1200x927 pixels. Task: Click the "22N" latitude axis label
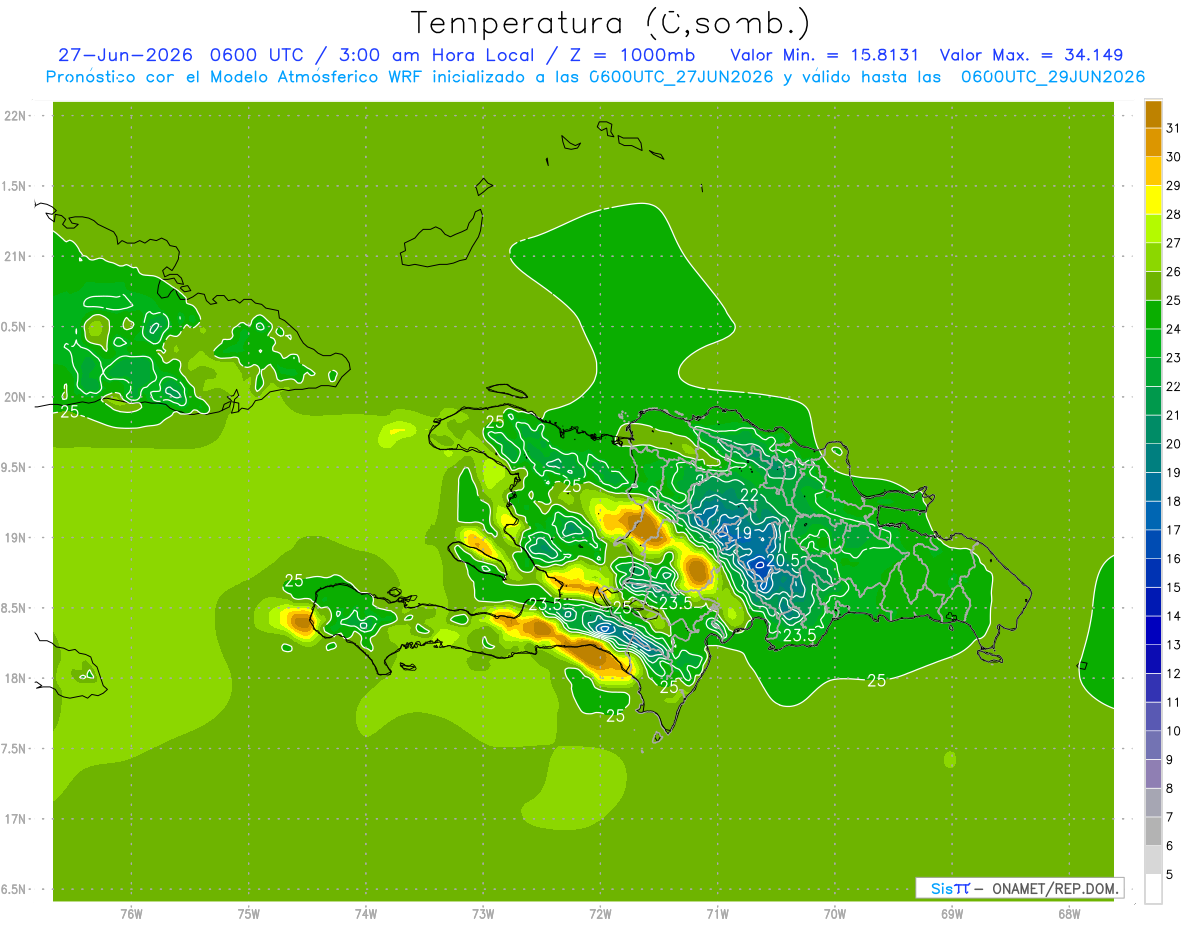pos(15,116)
